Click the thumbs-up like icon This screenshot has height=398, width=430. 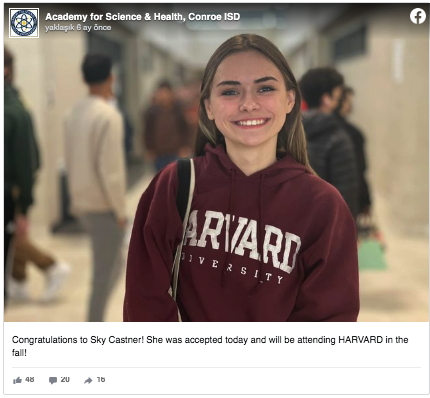click(17, 380)
